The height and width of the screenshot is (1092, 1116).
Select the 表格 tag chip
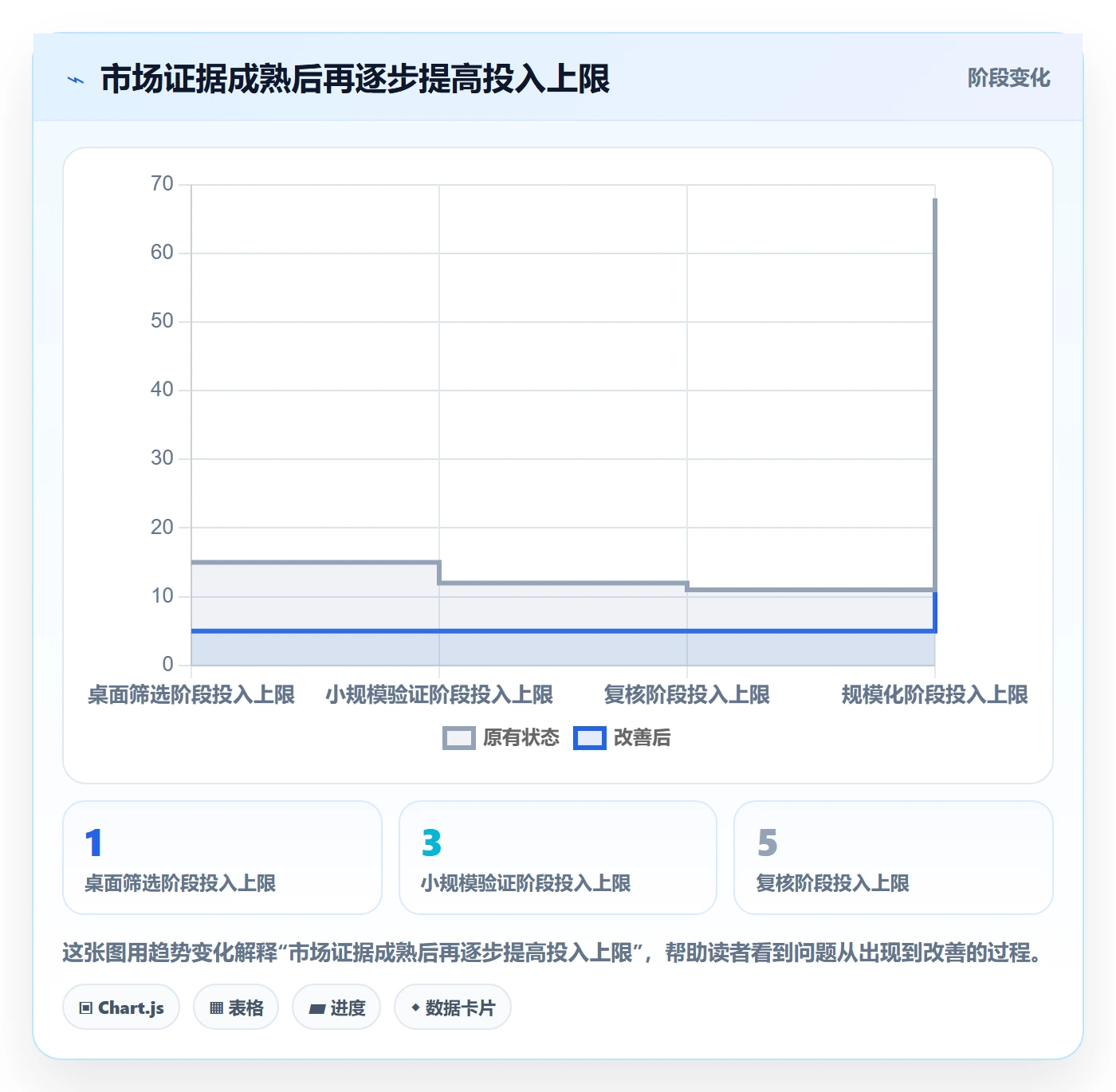click(236, 1008)
